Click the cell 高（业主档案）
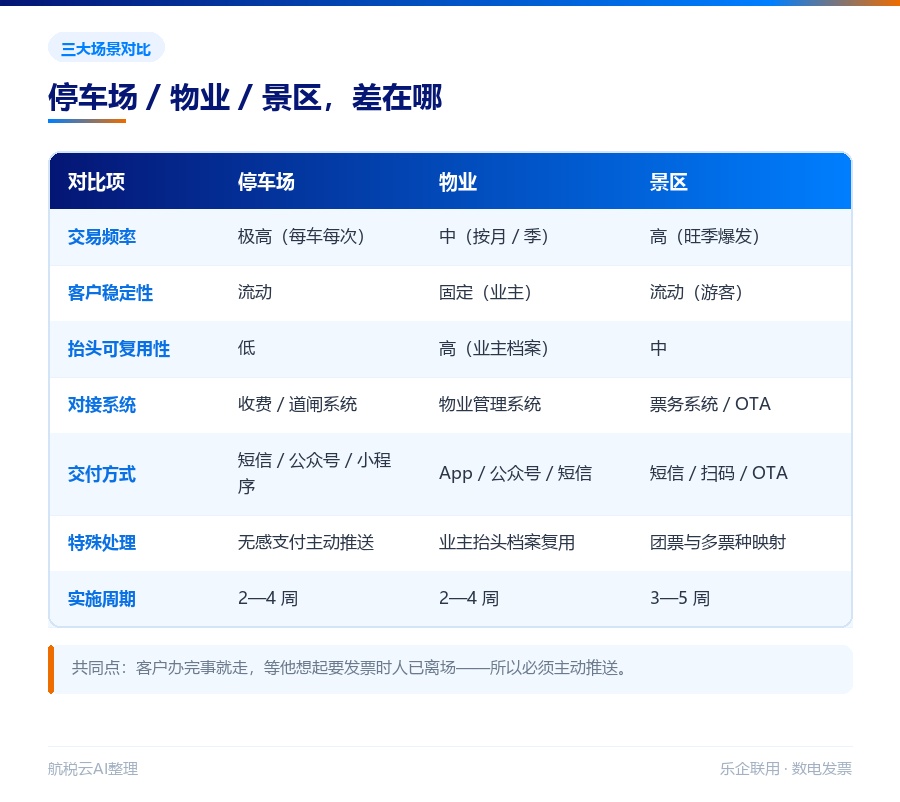Screen dimensions: 900x802 tap(494, 348)
